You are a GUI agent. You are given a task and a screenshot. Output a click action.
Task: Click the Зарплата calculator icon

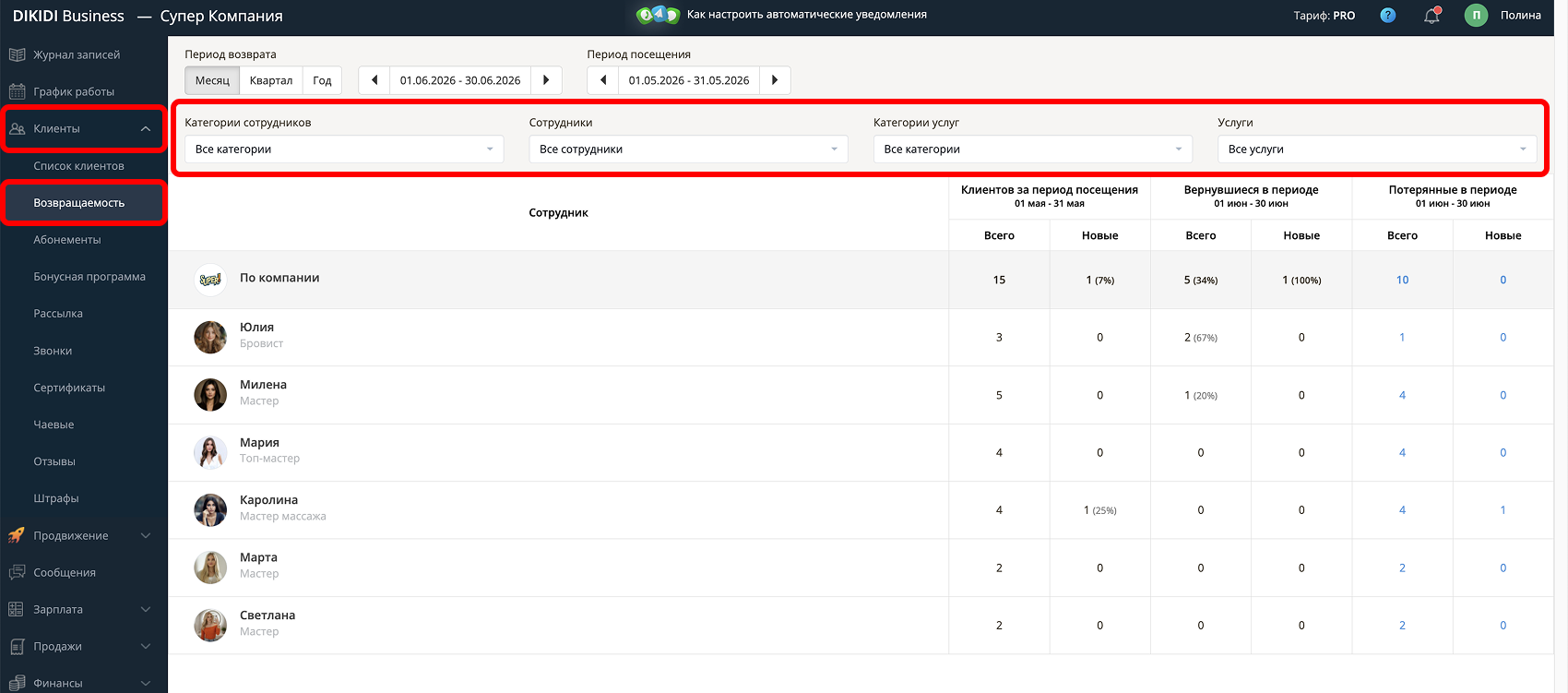click(x=17, y=609)
